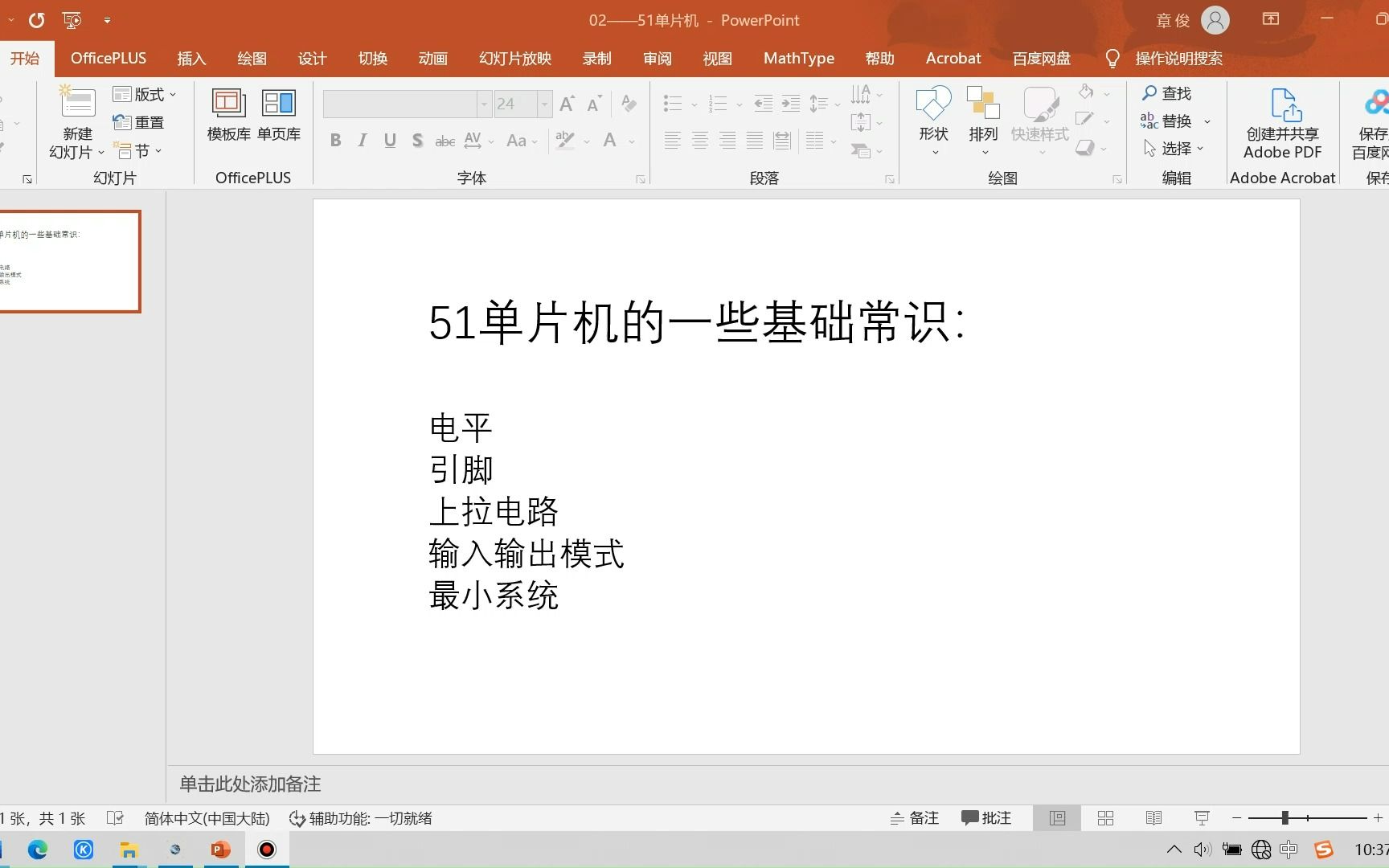
Task: Switch to the 插入 ribbon tab
Action: (x=191, y=58)
